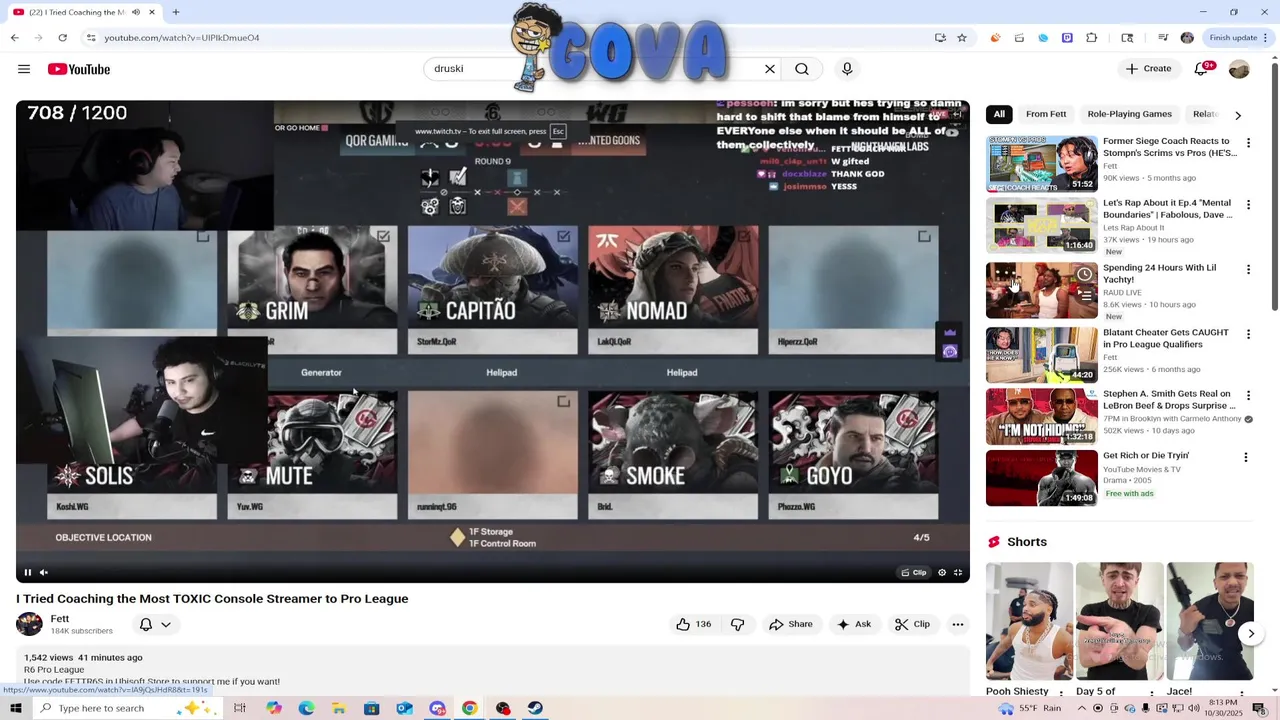
Task: Expand the subscription notification chevron
Action: click(166, 624)
